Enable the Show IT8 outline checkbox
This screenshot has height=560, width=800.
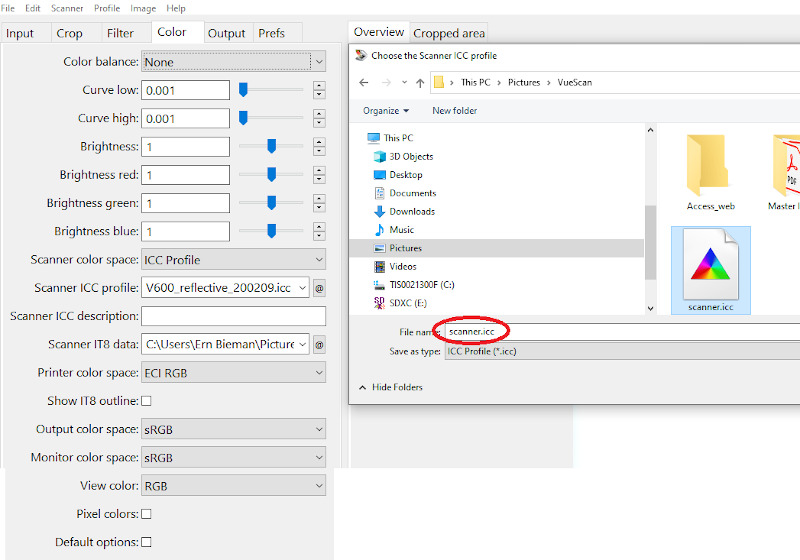tap(146, 401)
